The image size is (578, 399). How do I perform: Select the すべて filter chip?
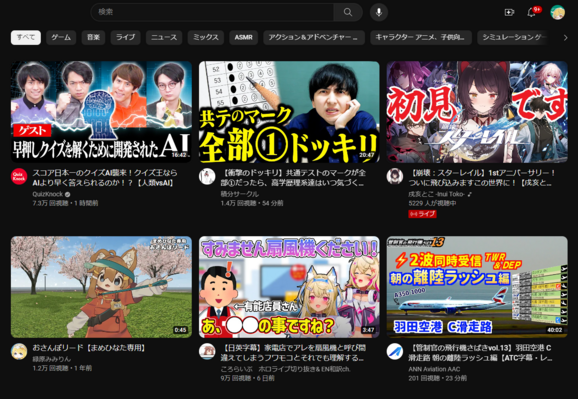coord(26,37)
